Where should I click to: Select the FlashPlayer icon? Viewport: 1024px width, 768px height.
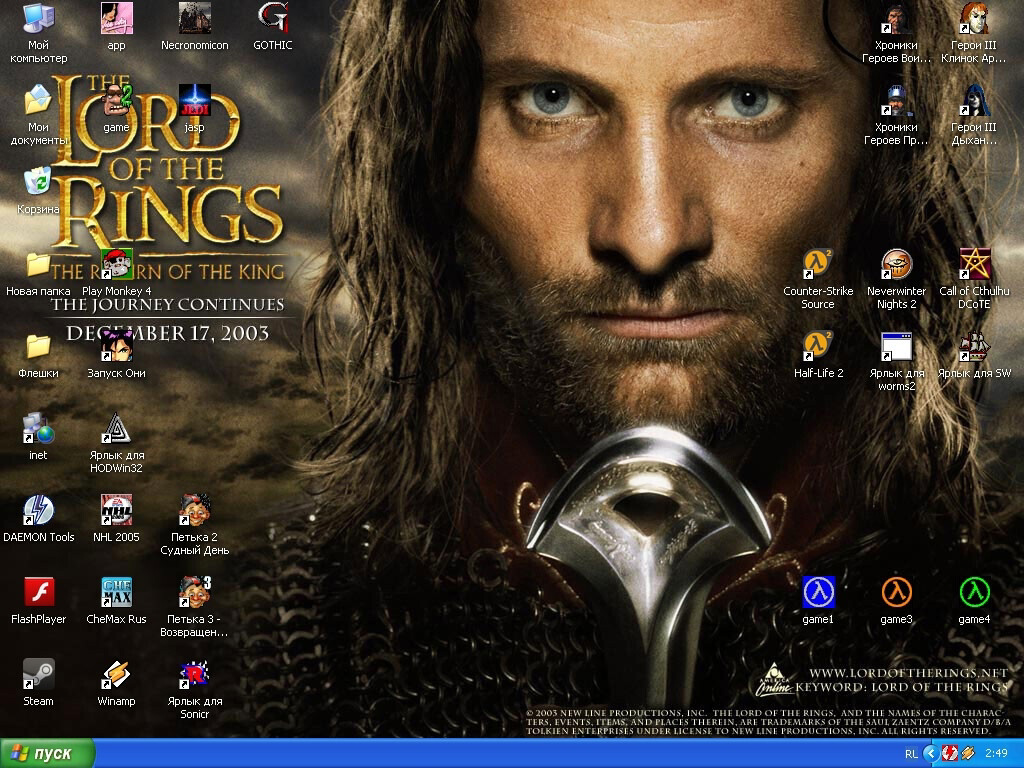point(39,592)
